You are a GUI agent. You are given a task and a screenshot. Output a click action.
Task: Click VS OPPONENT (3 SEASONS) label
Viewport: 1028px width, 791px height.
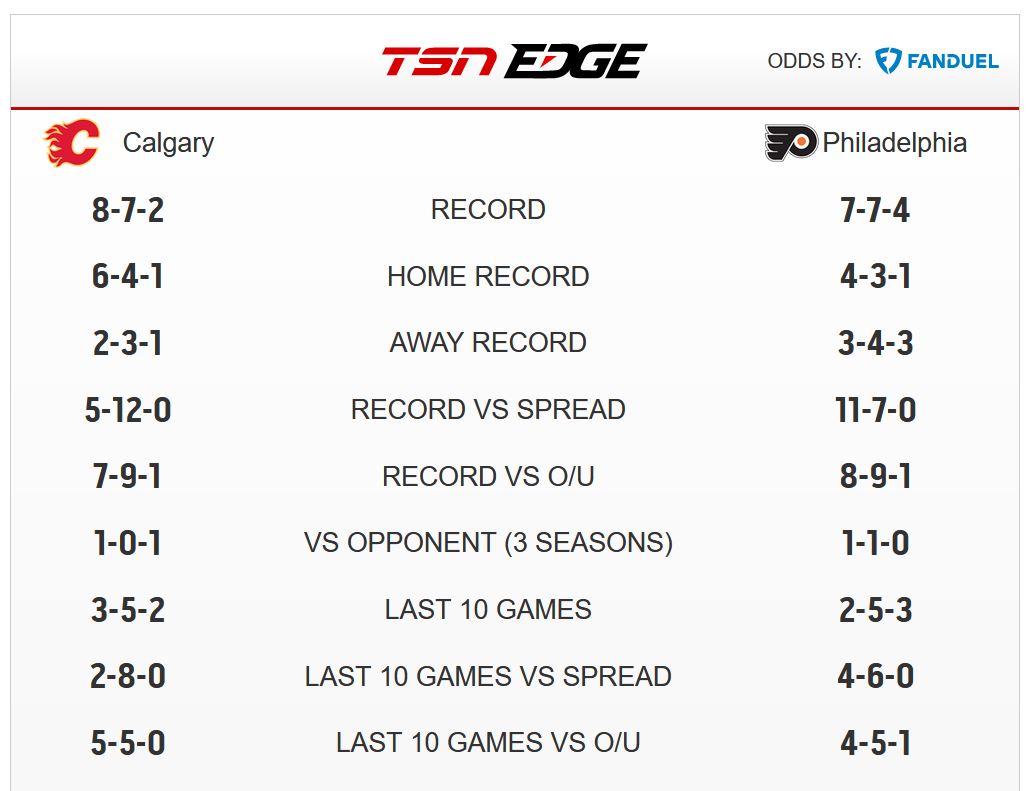(x=488, y=543)
